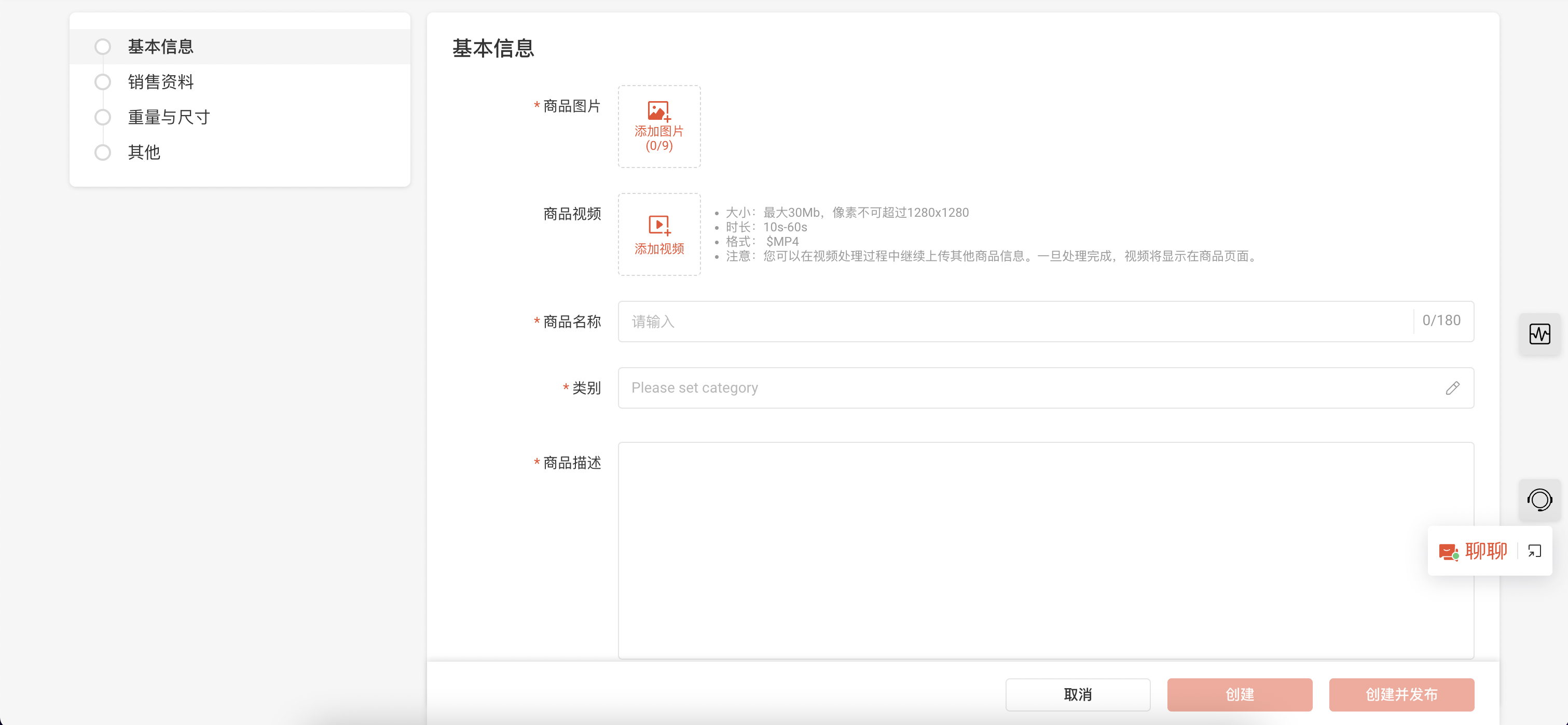Focus the 商品描述 text area

point(1046,550)
